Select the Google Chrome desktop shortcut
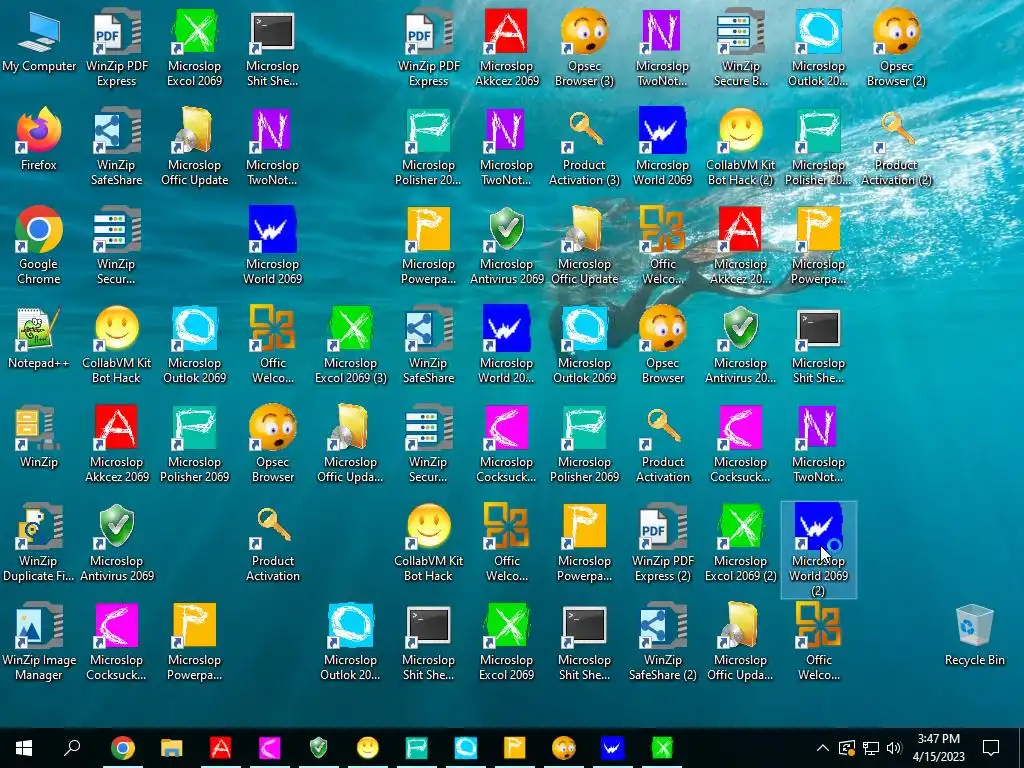The image size is (1024, 768). coord(39,246)
